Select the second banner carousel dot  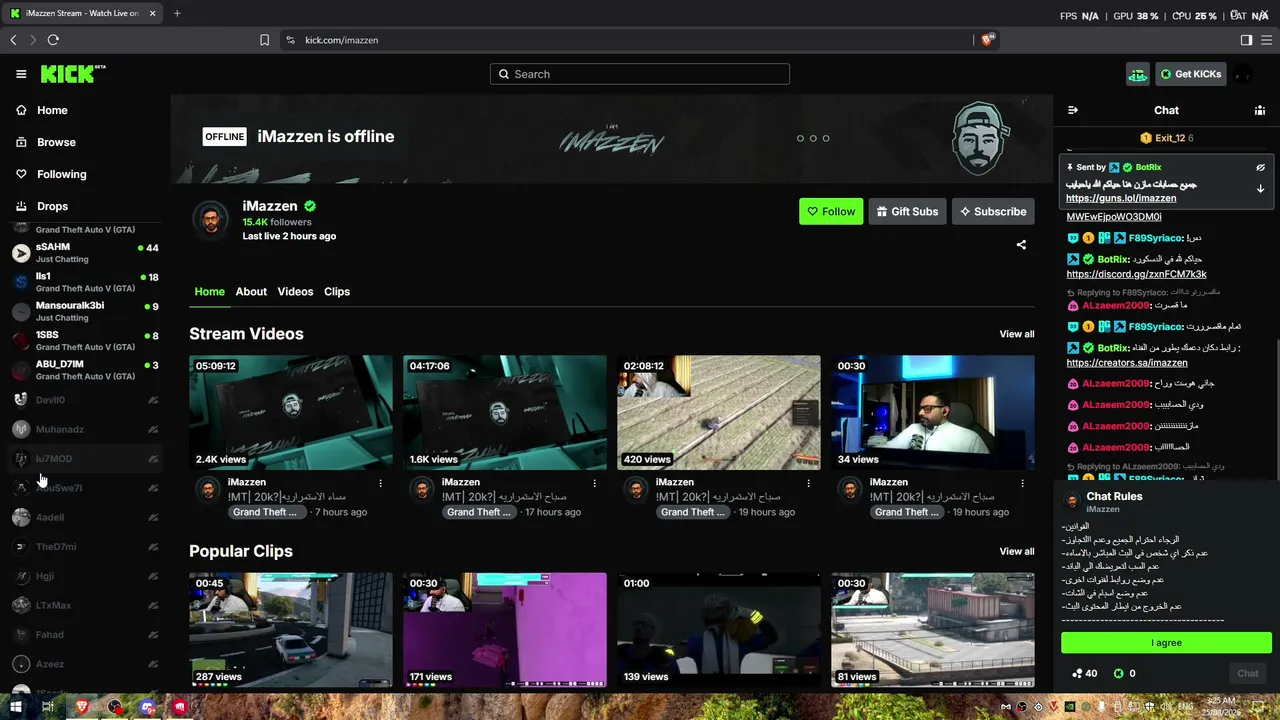(x=813, y=138)
